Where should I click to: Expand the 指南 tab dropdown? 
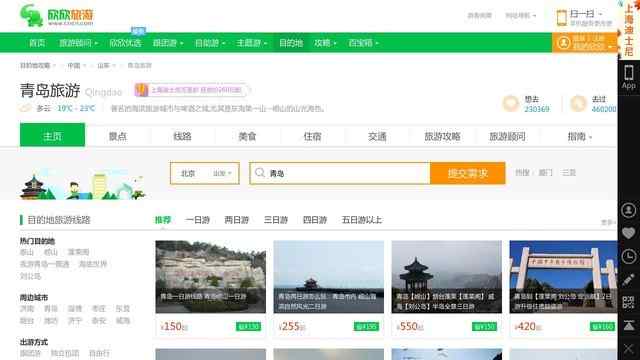click(579, 136)
